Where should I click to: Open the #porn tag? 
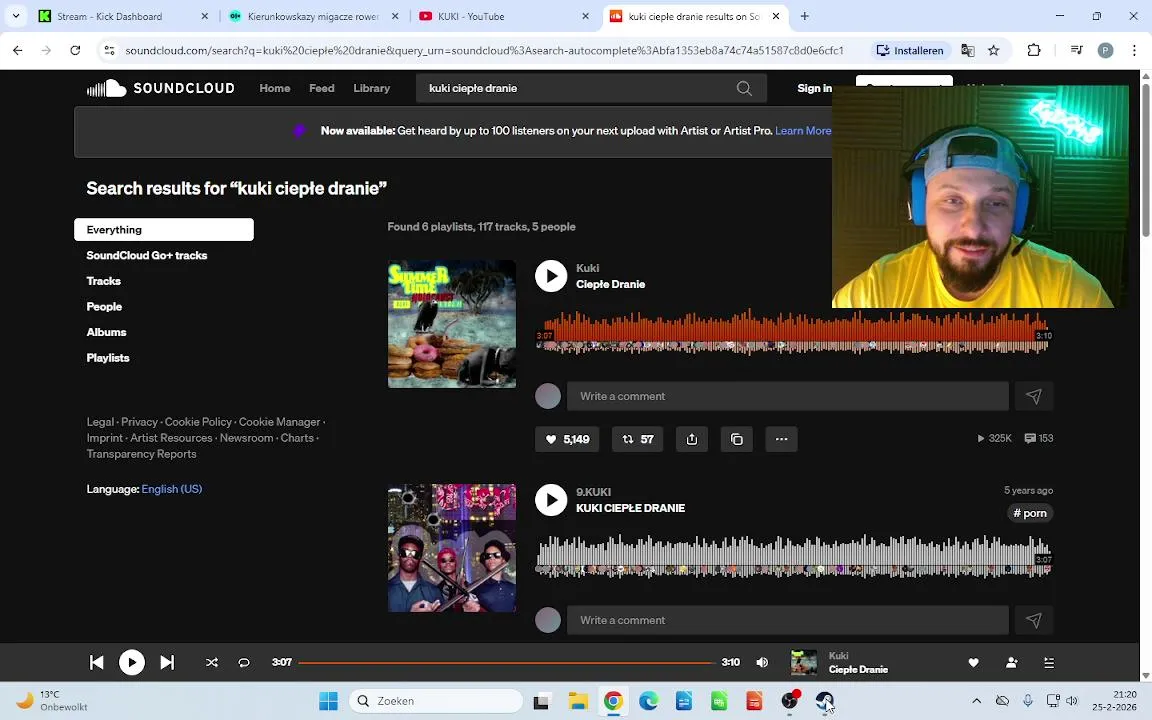[x=1030, y=514]
